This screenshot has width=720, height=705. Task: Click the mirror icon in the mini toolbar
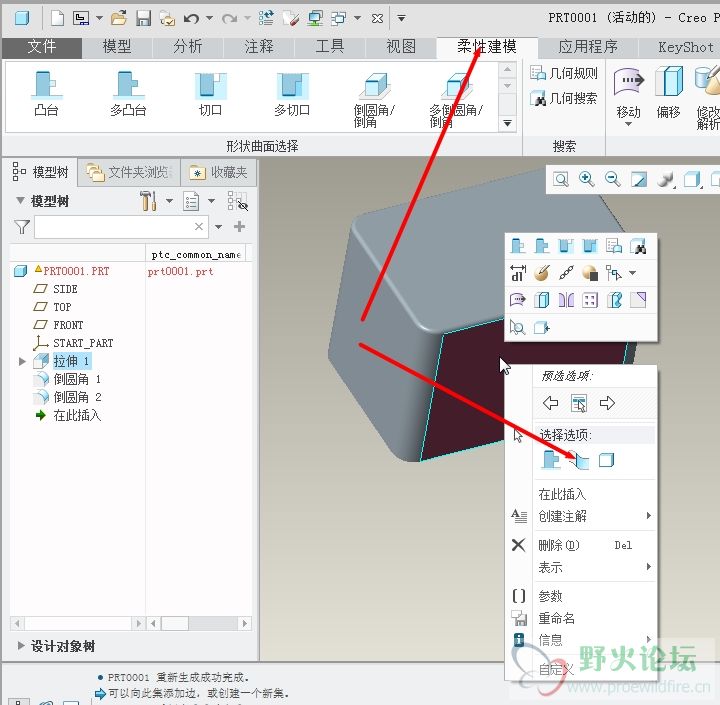[566, 300]
